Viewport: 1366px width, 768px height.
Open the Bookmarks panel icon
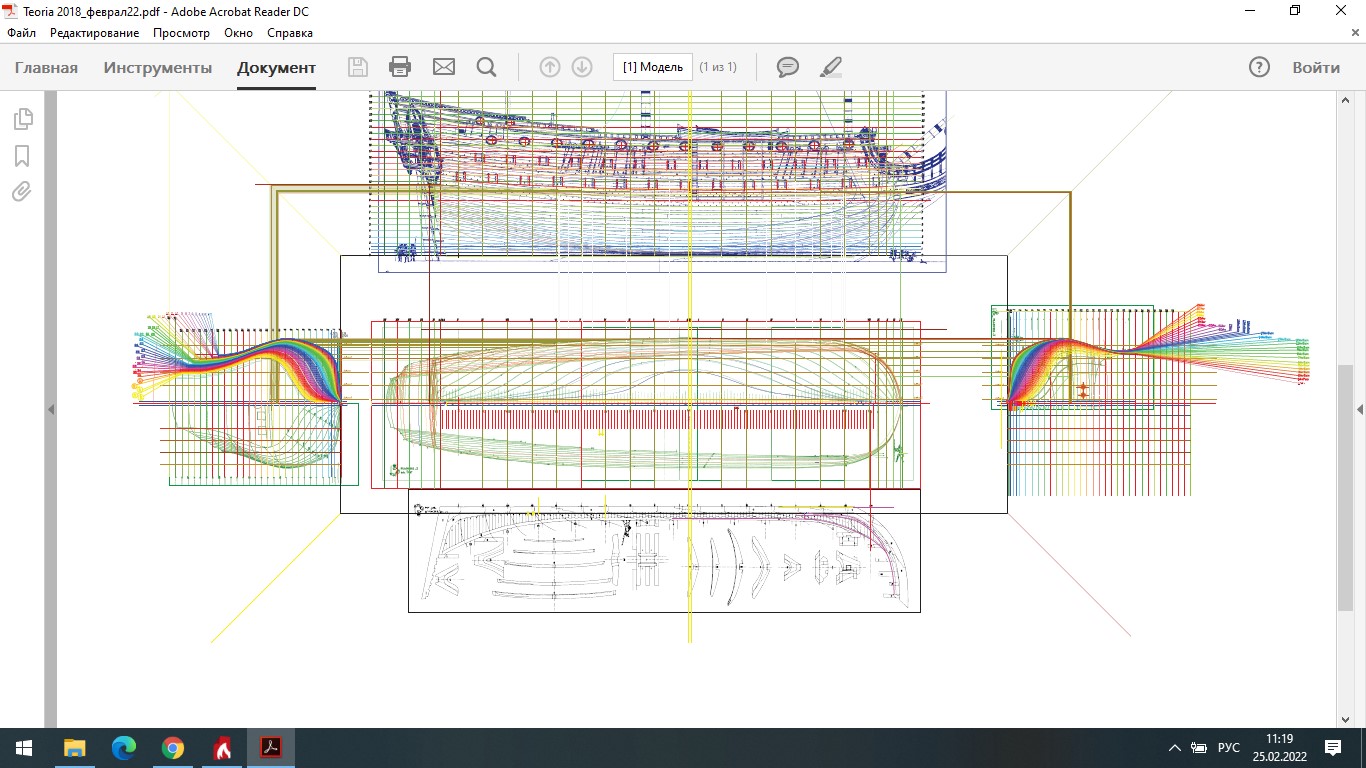click(22, 156)
